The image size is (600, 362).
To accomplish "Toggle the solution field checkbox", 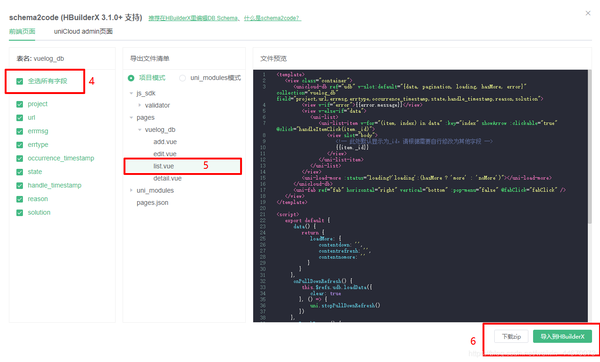I will point(20,213).
